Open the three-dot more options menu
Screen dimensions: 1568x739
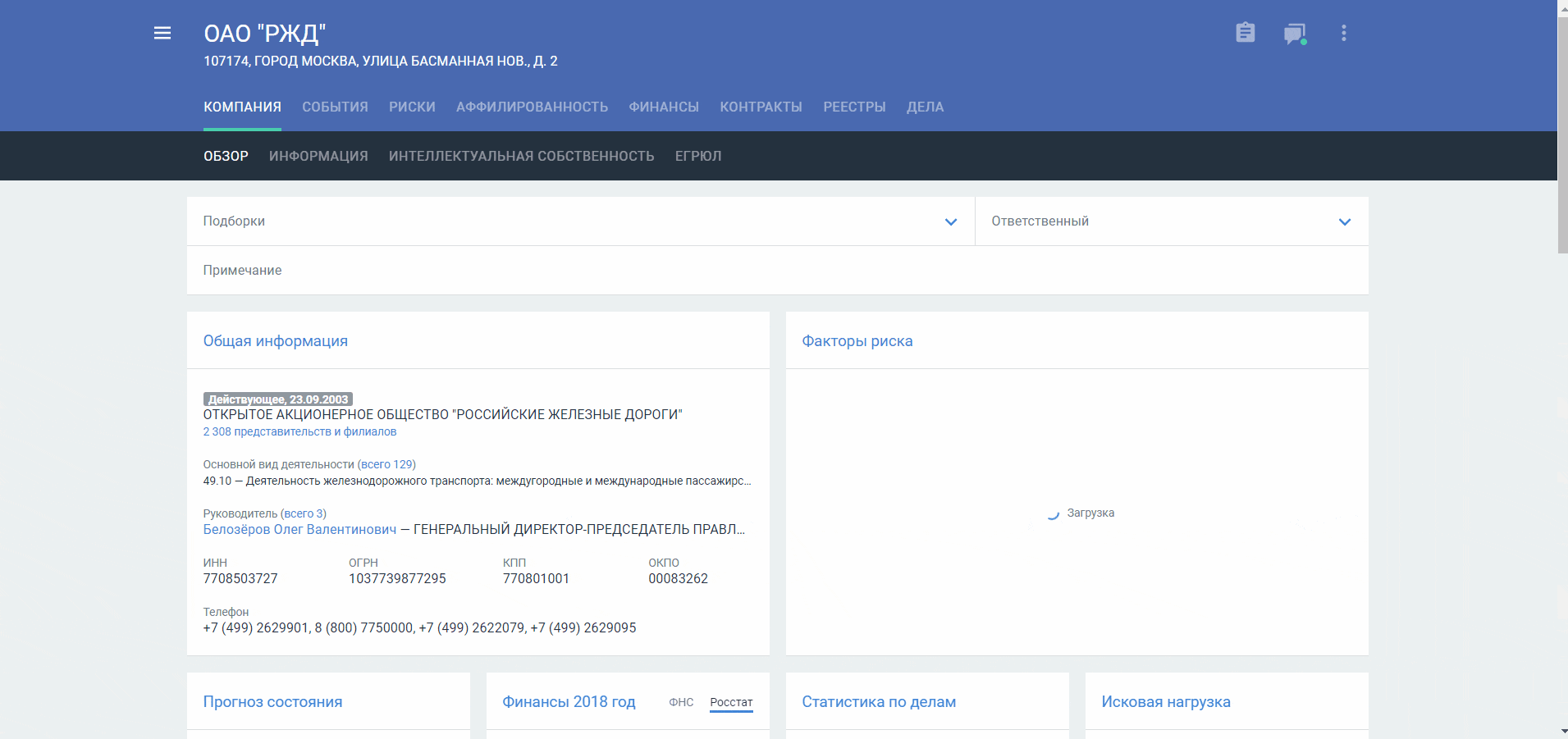pos(1343,33)
